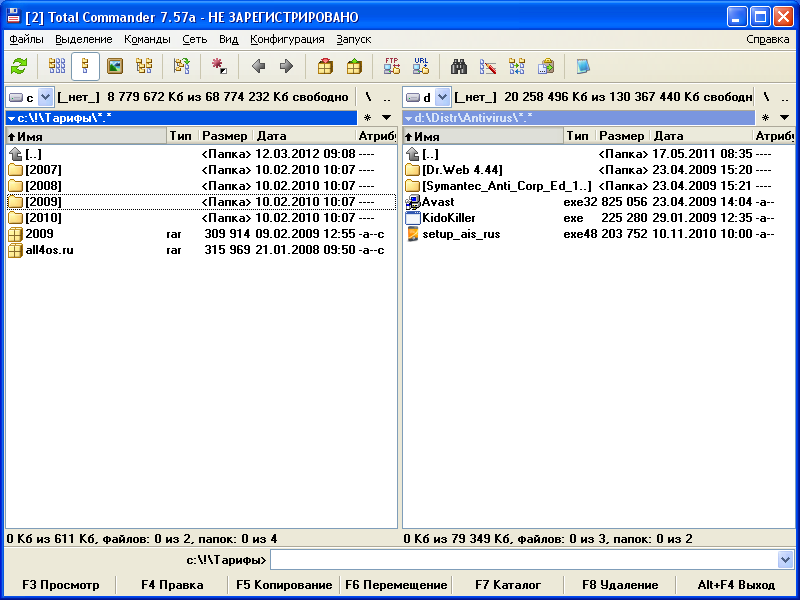Go to root in left panel
800x600 pixels.
[368, 97]
